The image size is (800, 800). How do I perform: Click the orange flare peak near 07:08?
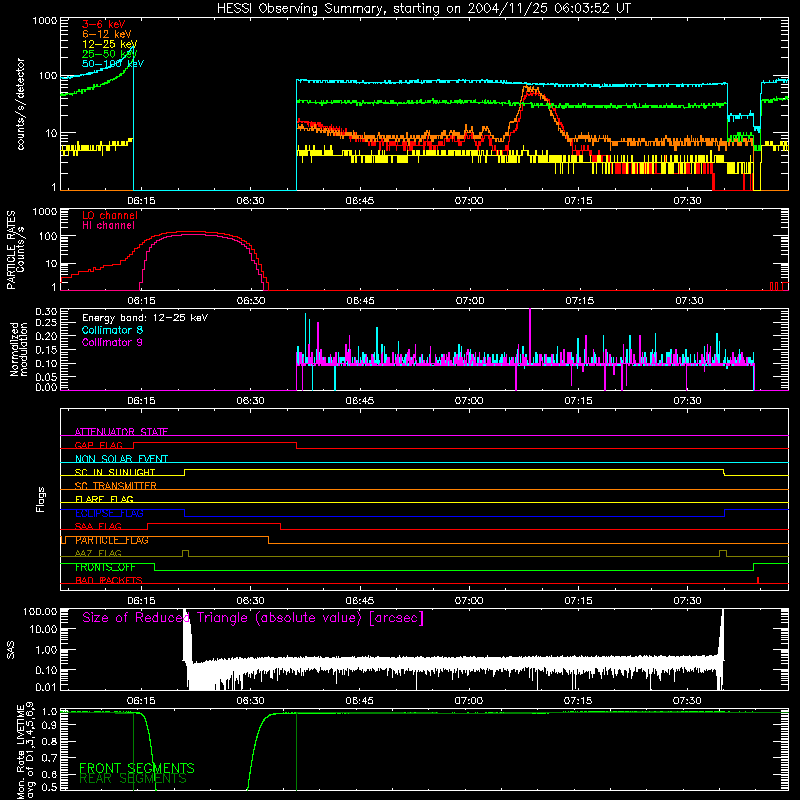click(531, 90)
